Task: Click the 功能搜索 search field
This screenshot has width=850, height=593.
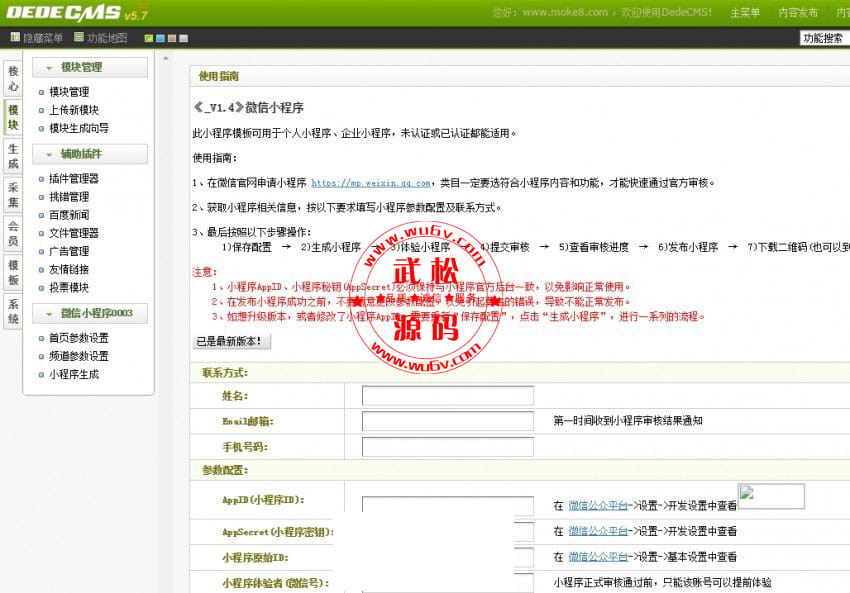Action: point(825,38)
